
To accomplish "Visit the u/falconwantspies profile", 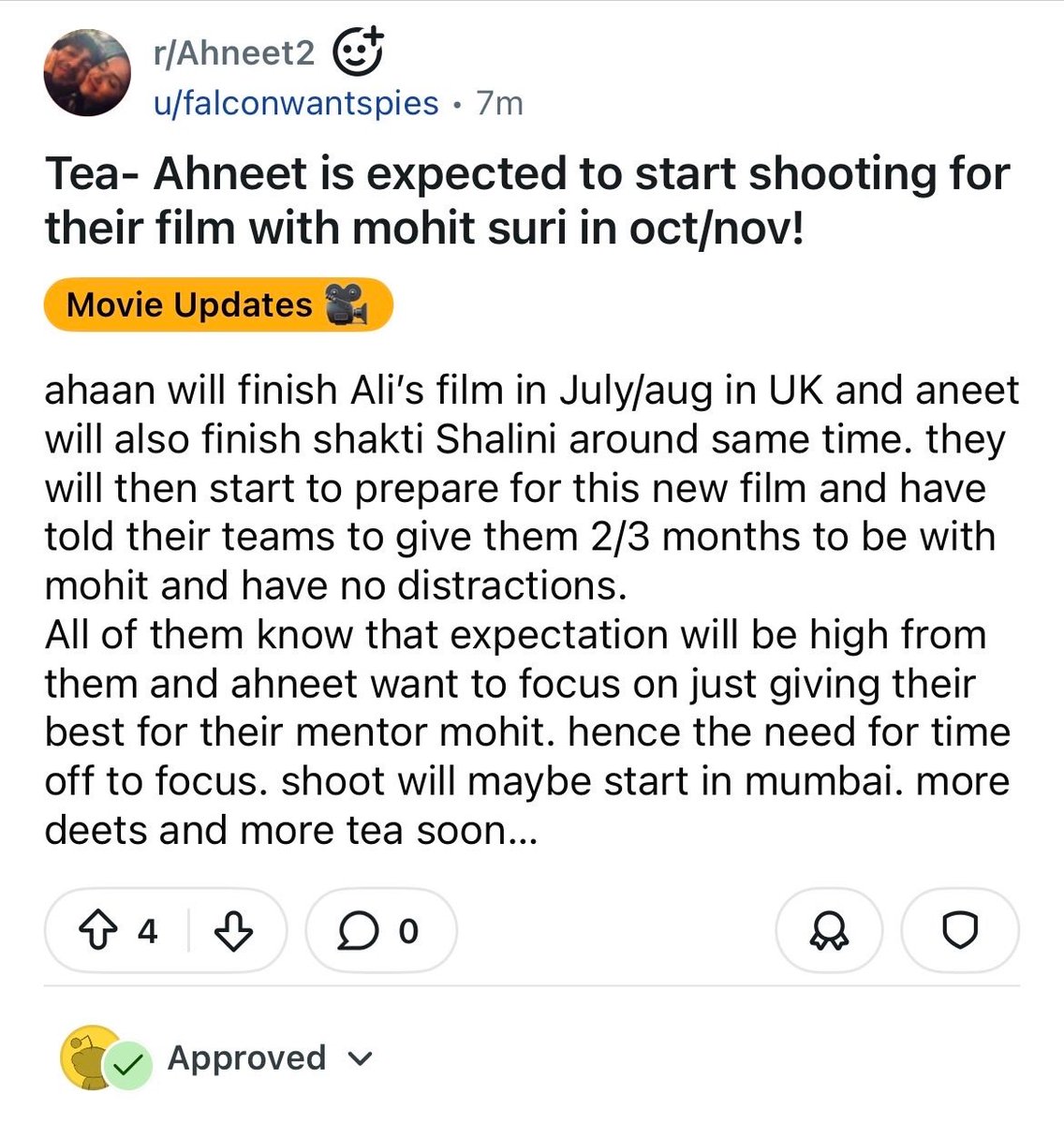I will click(x=296, y=102).
